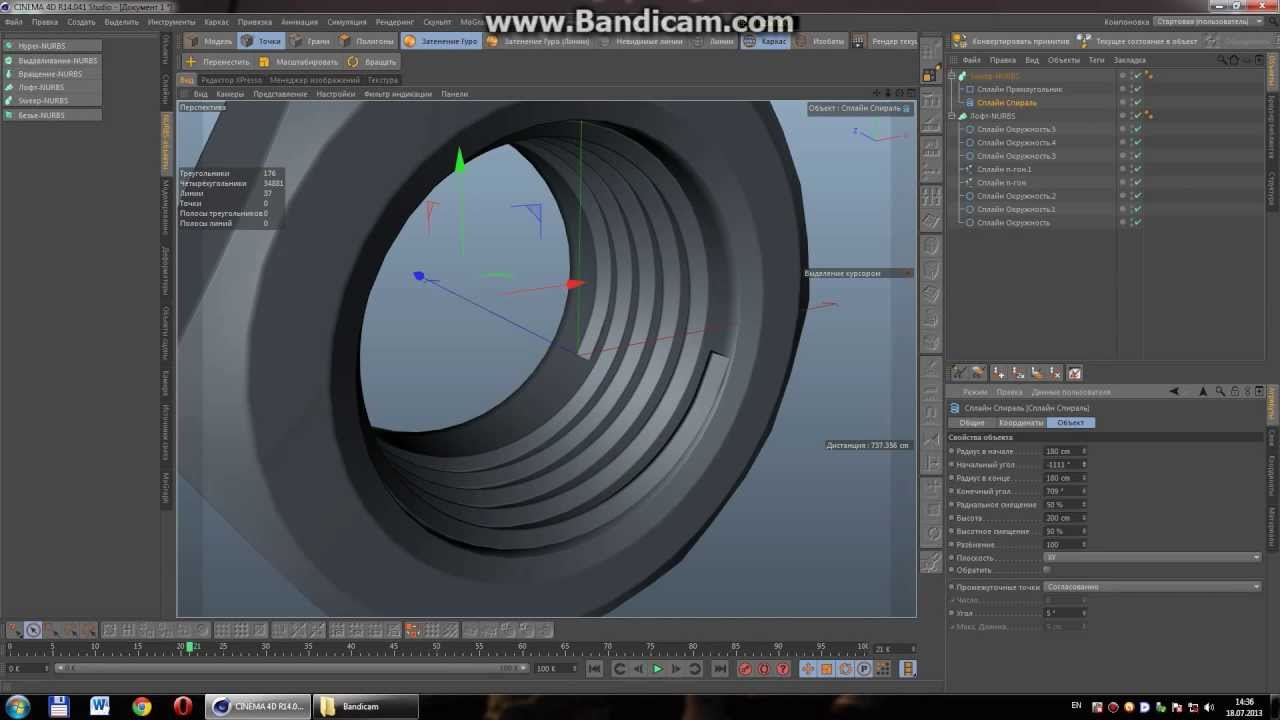Toggle enable checkmark for Сплайн Окружность.2
The image size is (1280, 720).
tap(1137, 196)
